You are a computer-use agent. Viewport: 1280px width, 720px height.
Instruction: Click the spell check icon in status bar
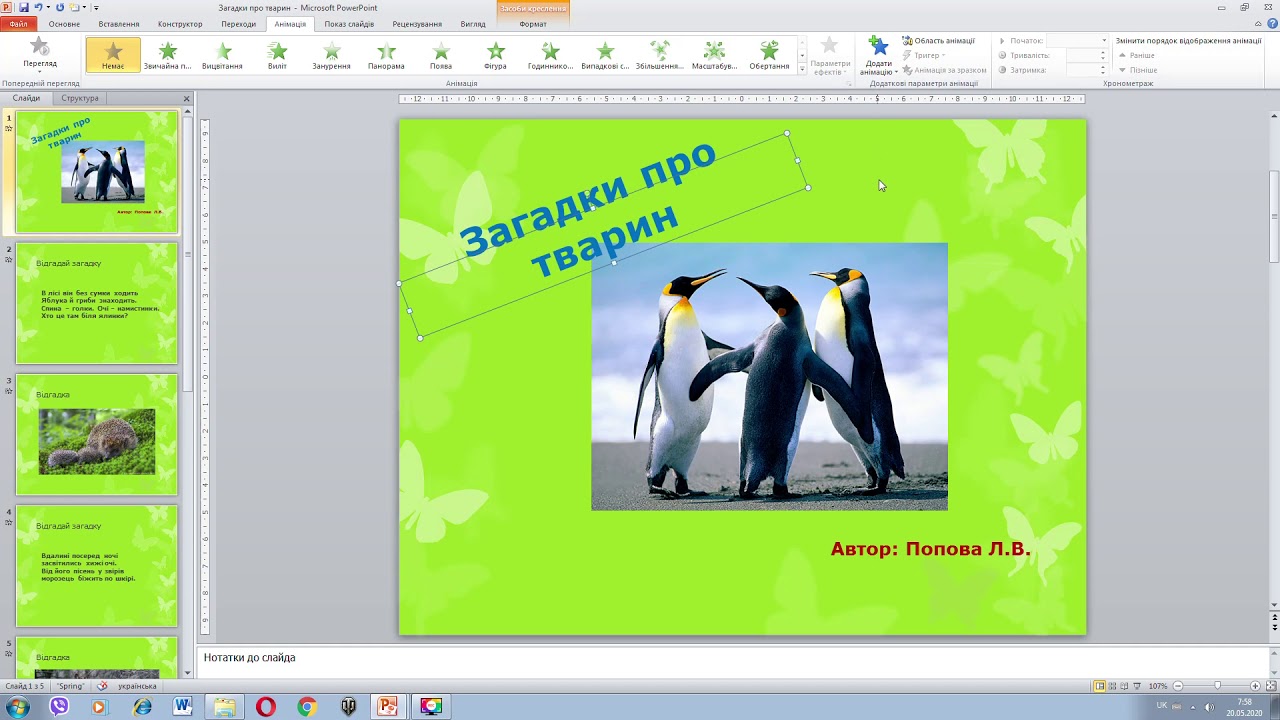(x=102, y=686)
